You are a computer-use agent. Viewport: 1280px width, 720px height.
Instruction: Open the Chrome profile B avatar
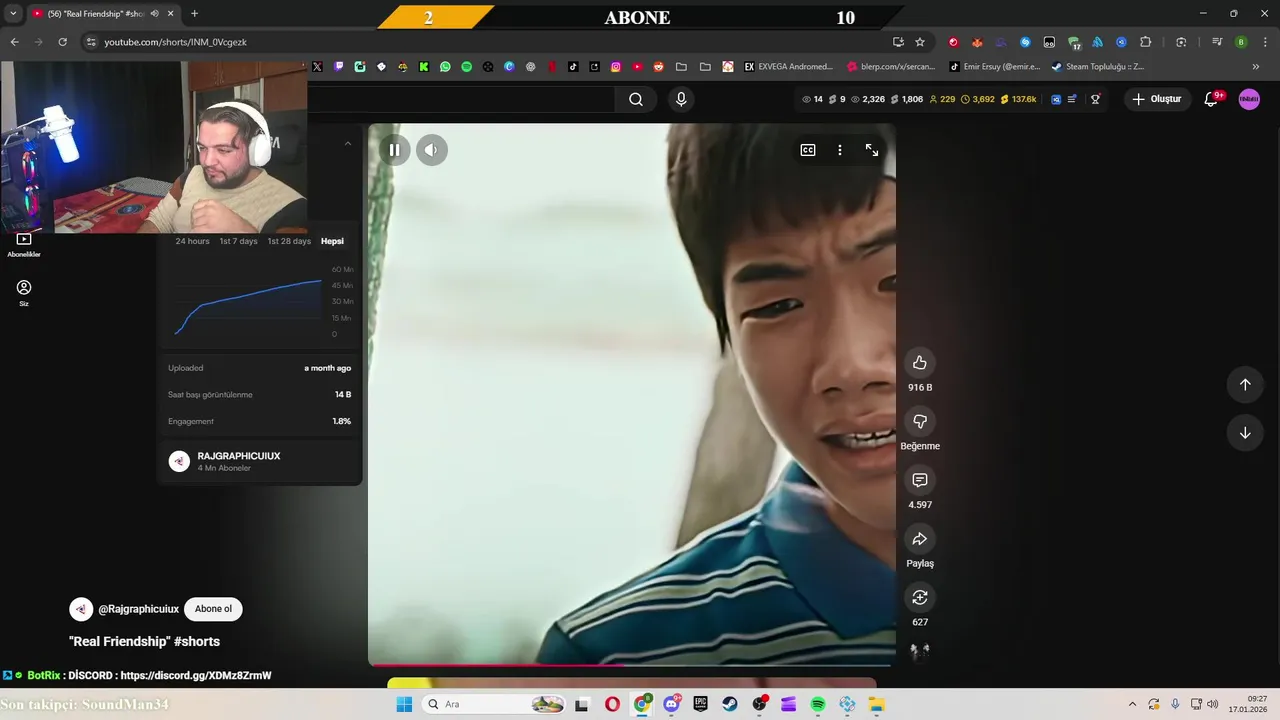point(1241,42)
